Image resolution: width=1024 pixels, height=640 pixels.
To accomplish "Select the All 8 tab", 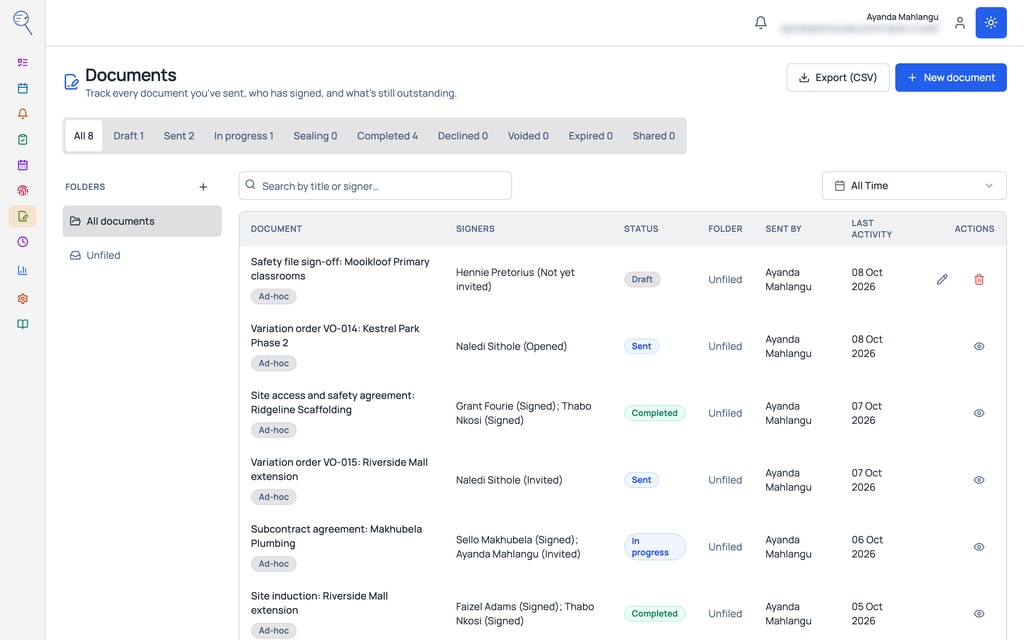I will pos(84,136).
